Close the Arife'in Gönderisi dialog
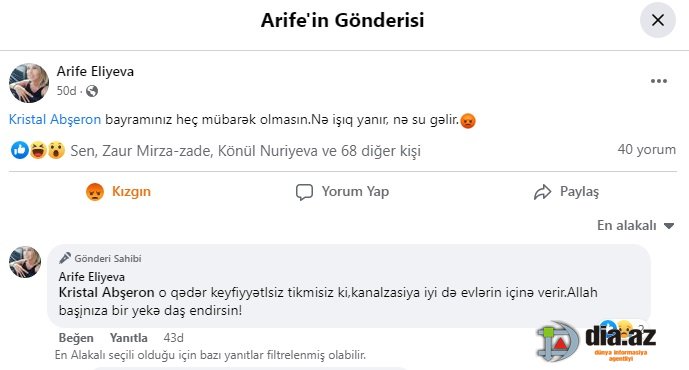The height and width of the screenshot is (370, 689). (657, 20)
